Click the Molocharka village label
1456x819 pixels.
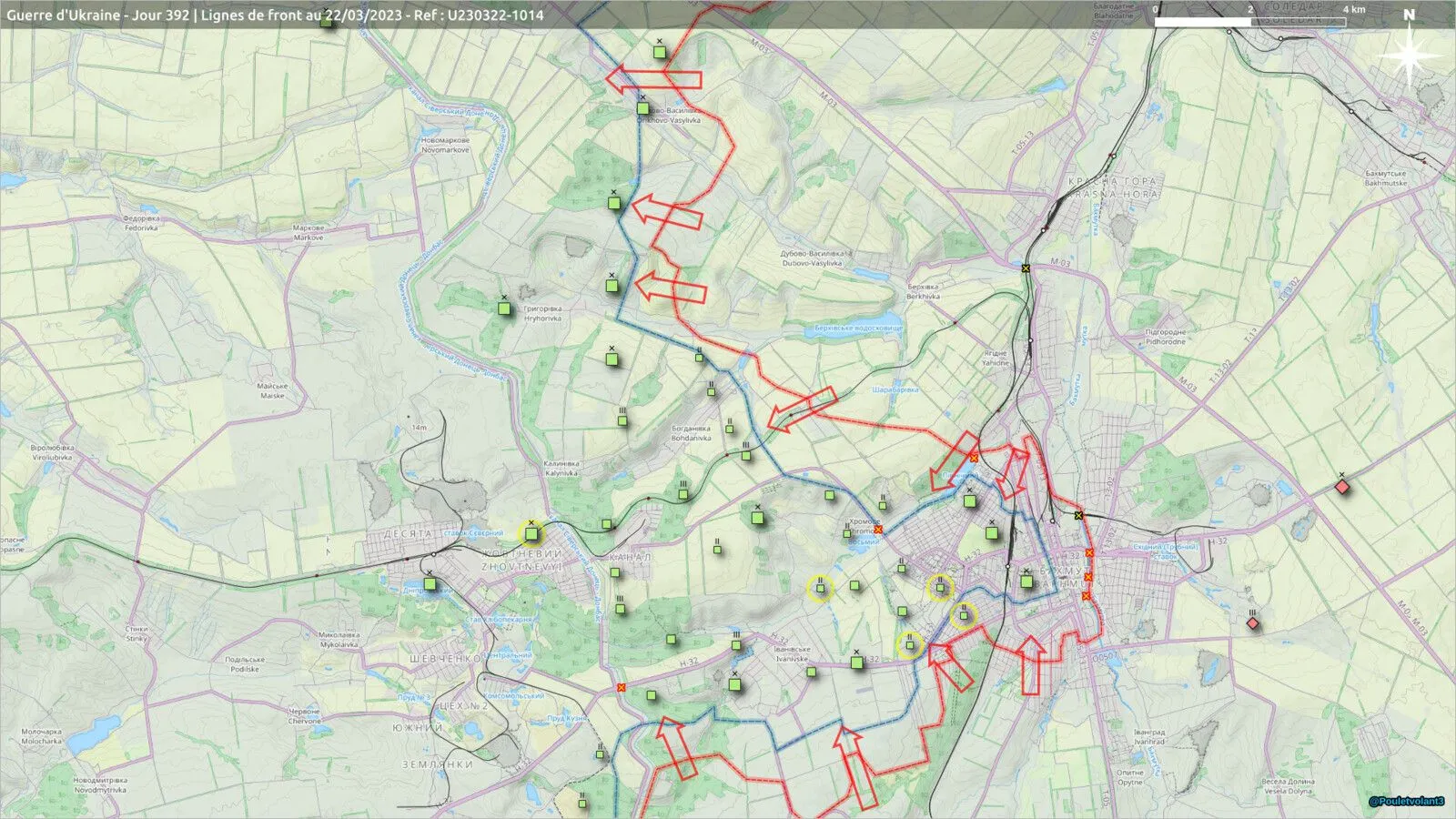[x=41, y=735]
